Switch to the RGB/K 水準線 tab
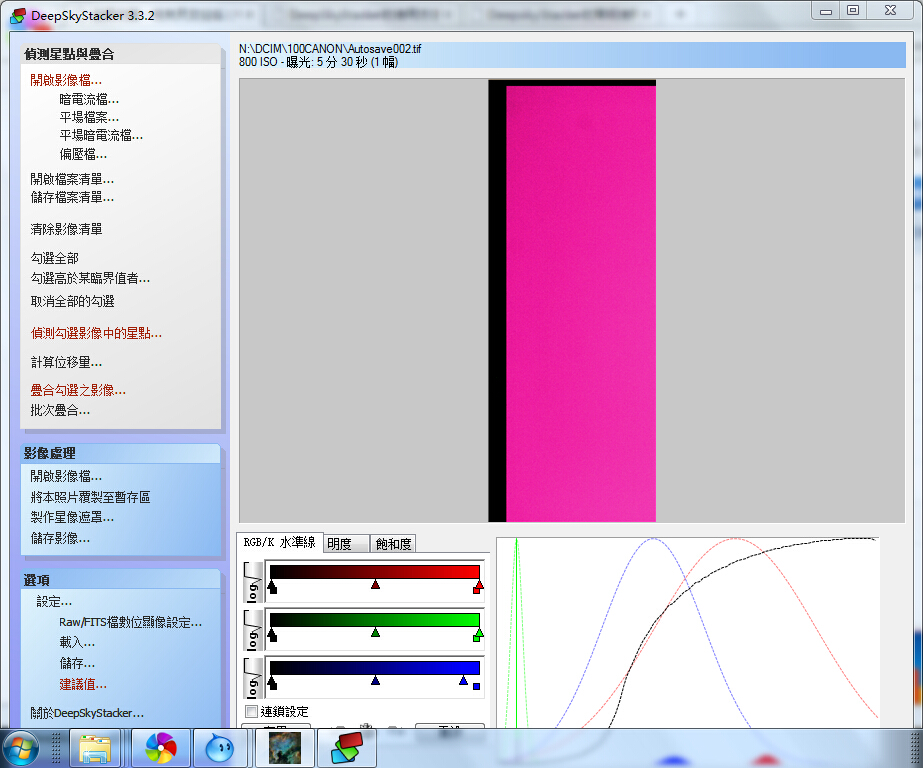This screenshot has width=923, height=768. click(x=280, y=542)
